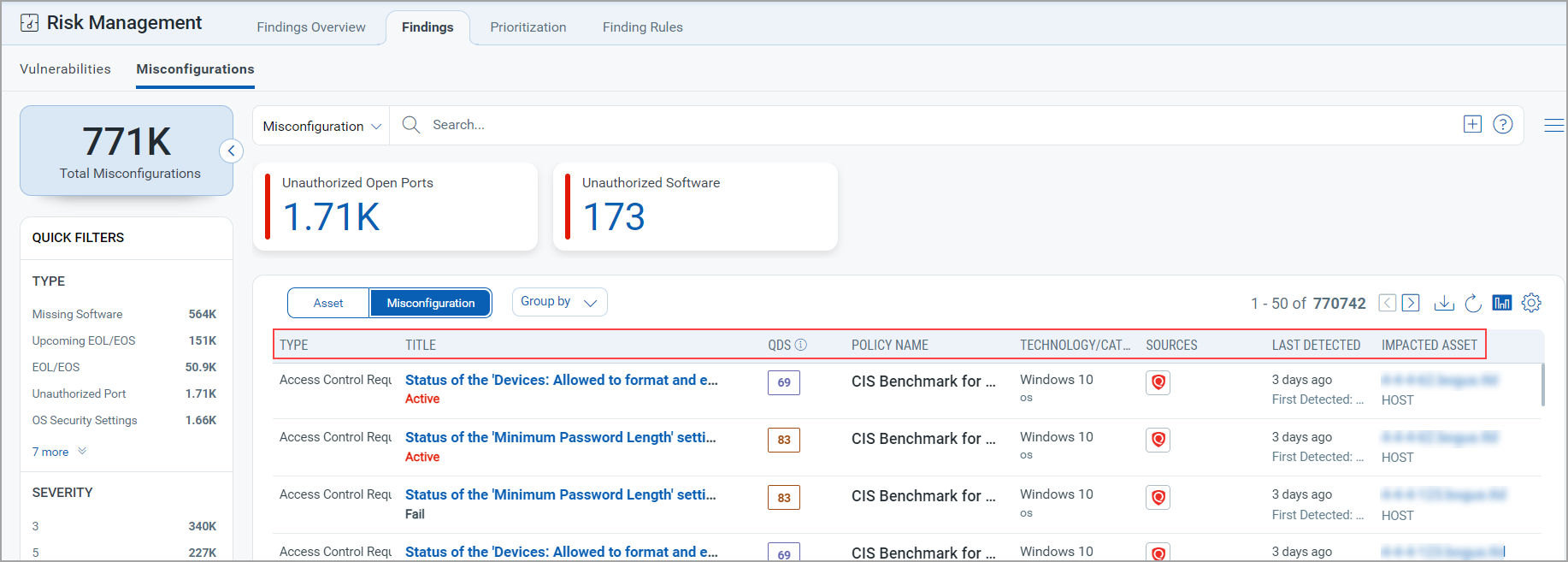Filter by Upcoming EOL/EOS type
The height and width of the screenshot is (562, 1568).
124,340
